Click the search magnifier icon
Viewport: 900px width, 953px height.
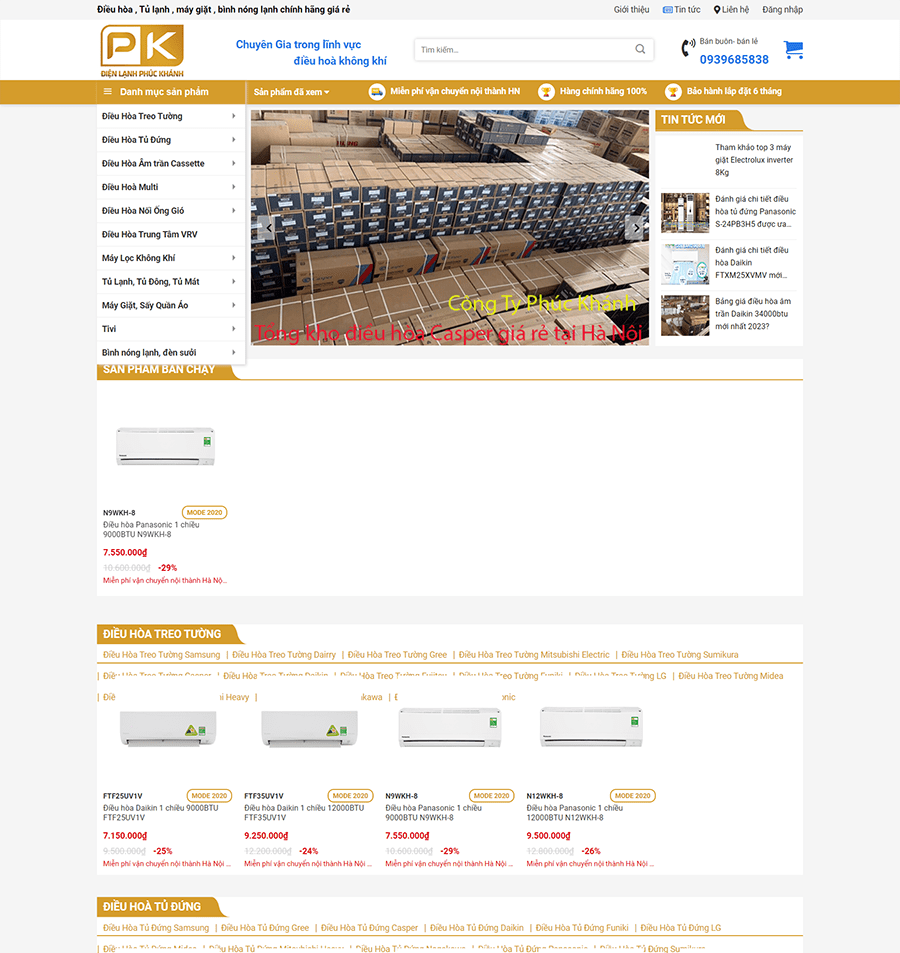pos(640,49)
